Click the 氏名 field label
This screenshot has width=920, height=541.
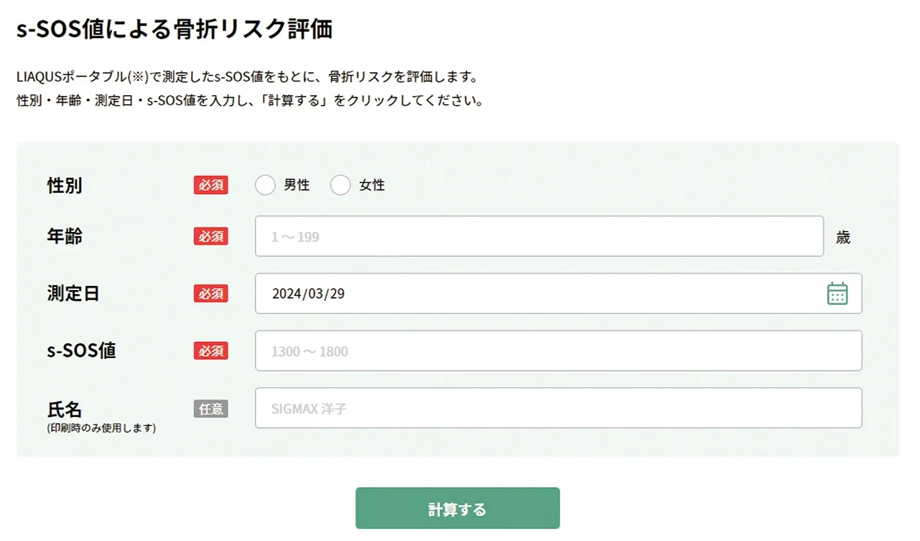click(65, 409)
